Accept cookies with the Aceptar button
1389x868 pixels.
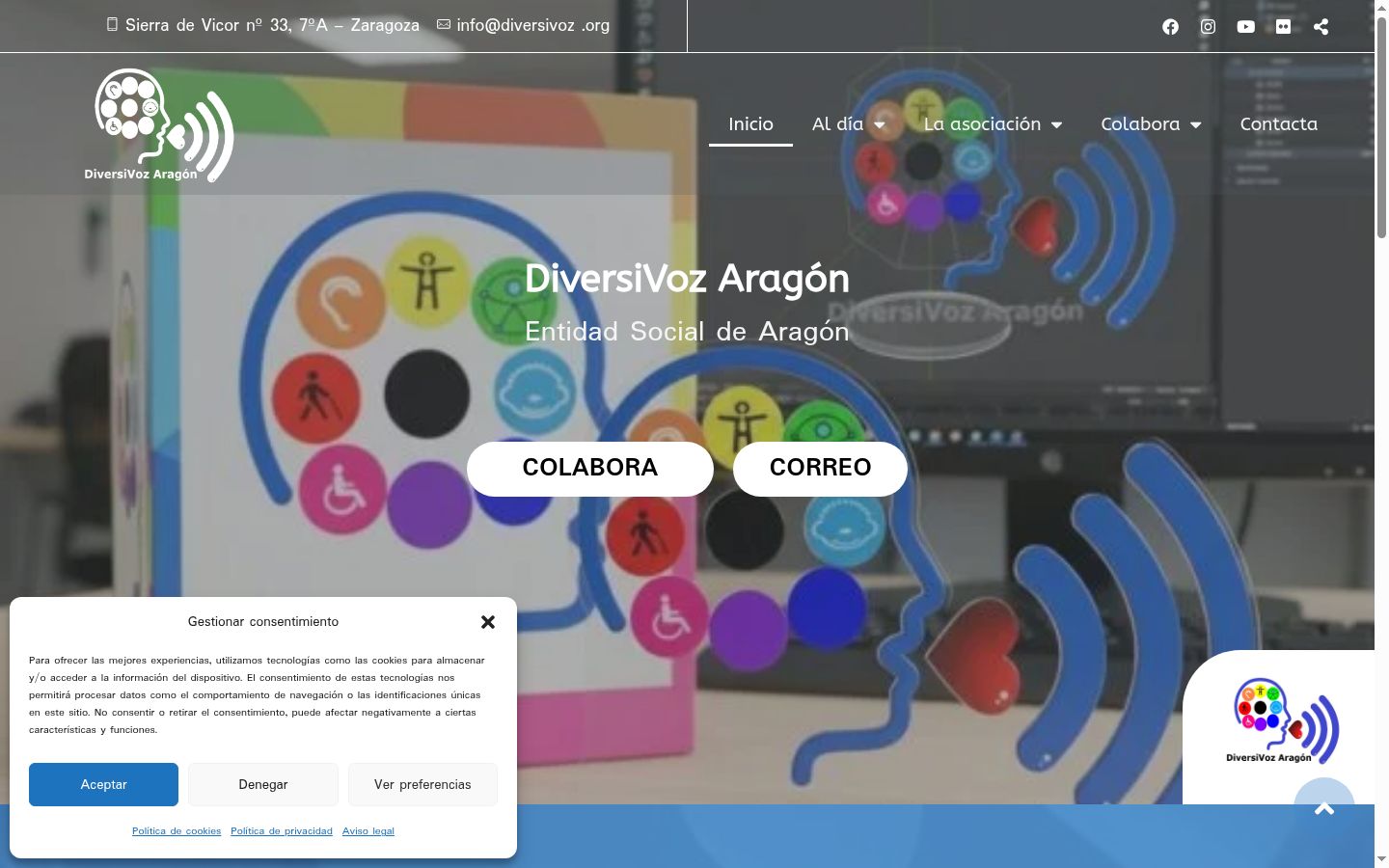click(x=103, y=784)
